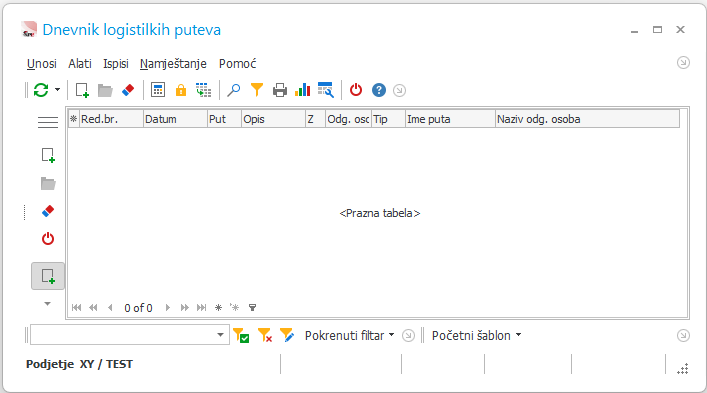Click the highlighted new document button in sidebar

point(48,276)
